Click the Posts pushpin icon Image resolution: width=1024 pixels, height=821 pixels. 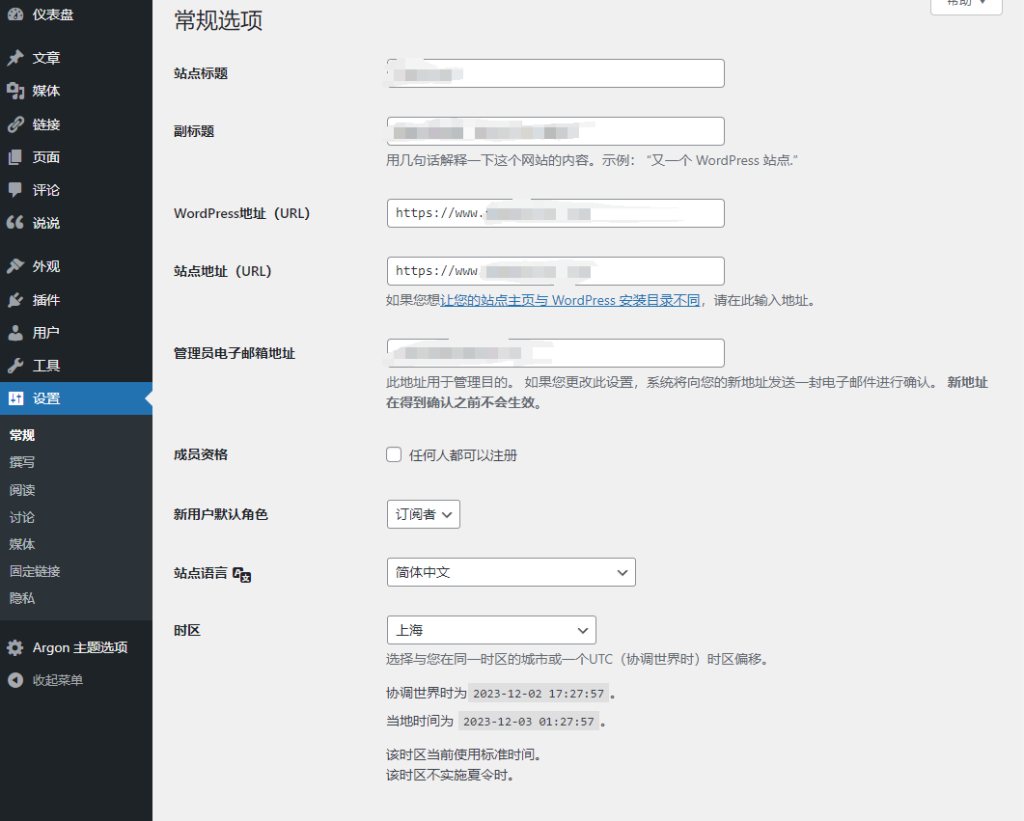coord(15,58)
